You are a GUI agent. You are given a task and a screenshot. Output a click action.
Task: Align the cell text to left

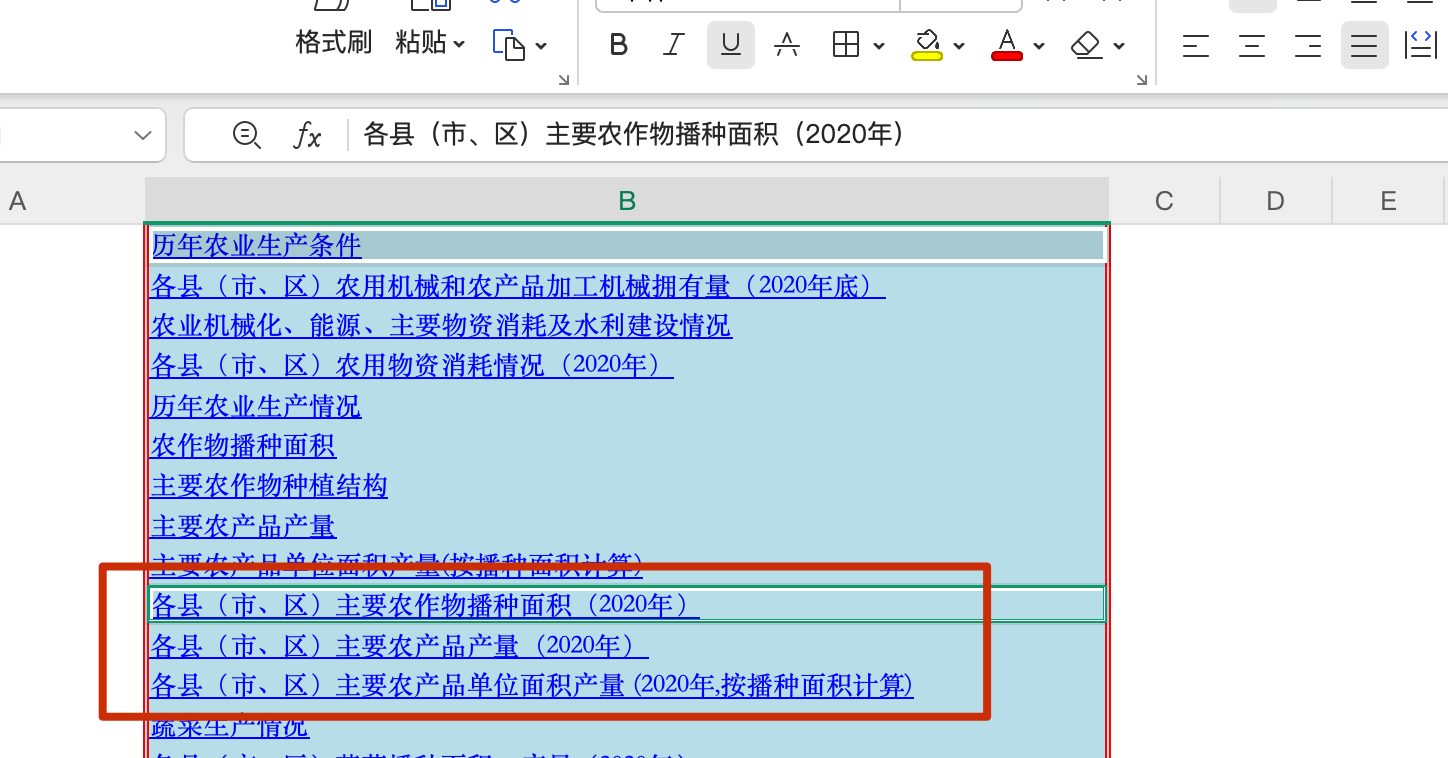1196,45
